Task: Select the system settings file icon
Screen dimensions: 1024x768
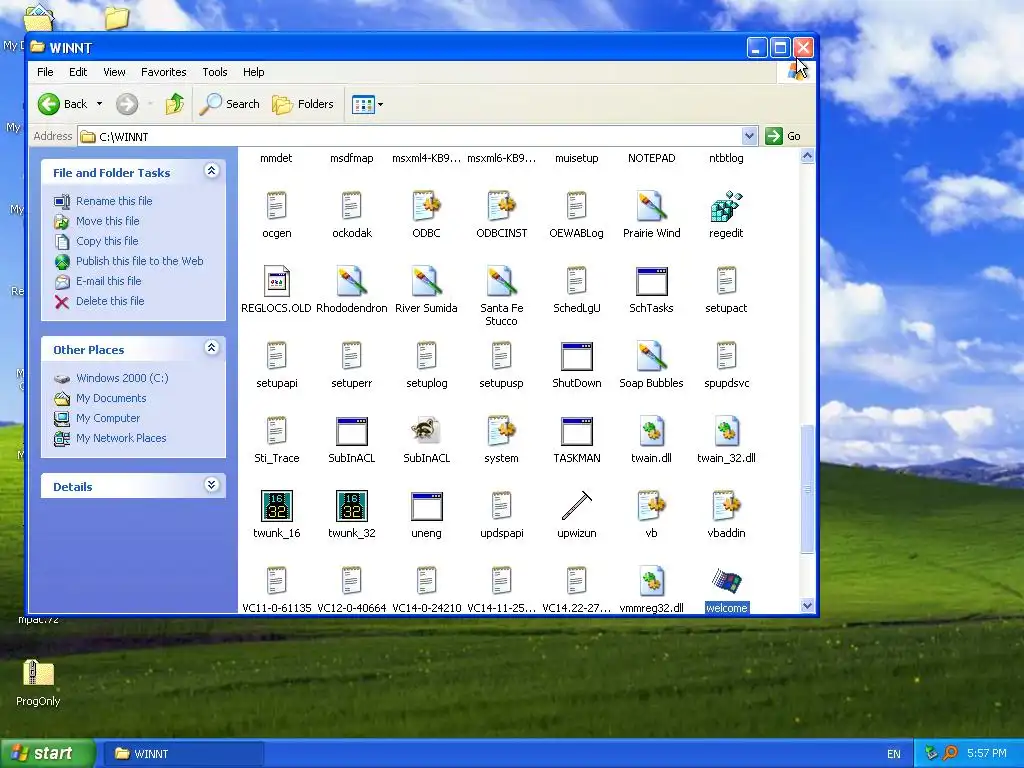Action: pyautogui.click(x=502, y=432)
